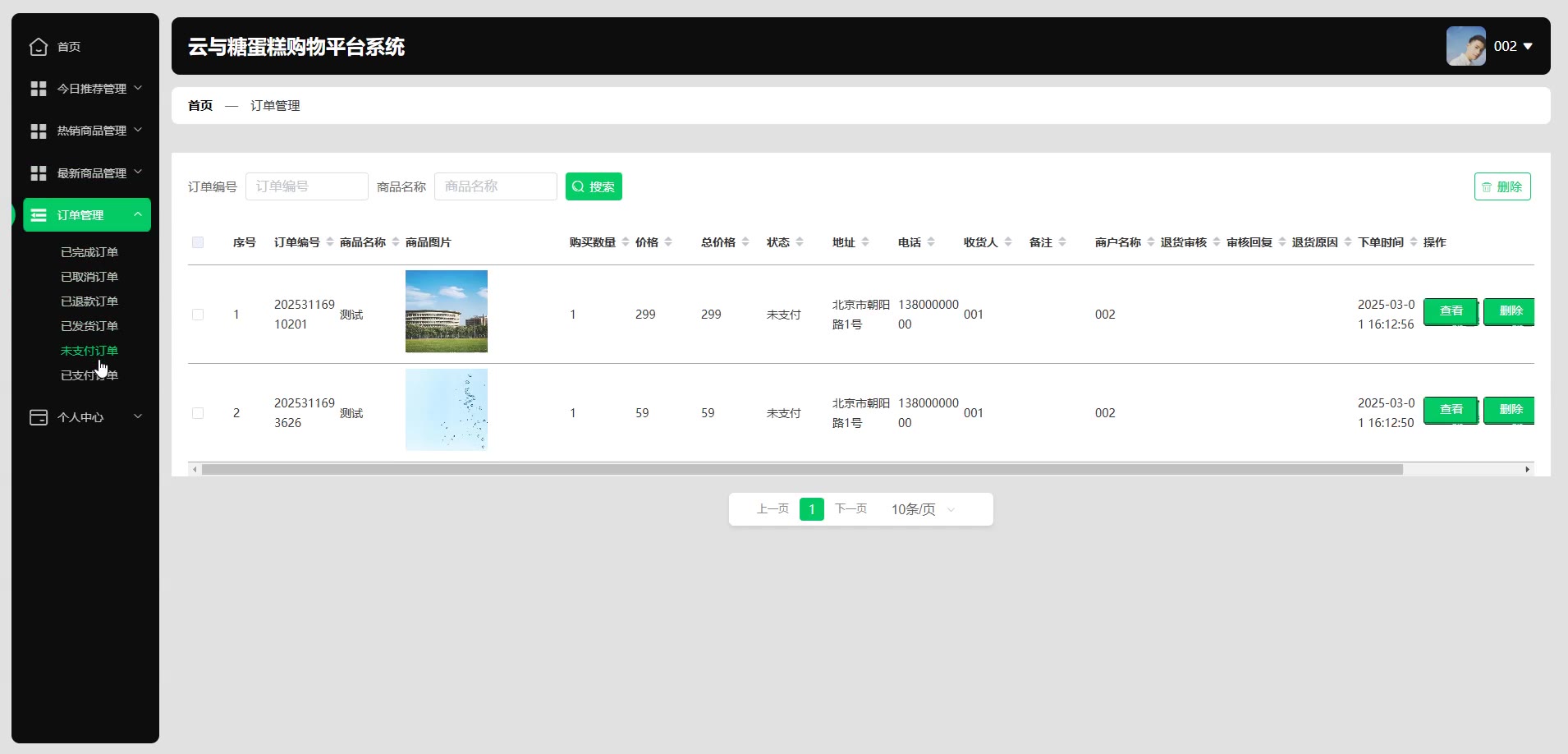Click the 订单编号 search input field
This screenshot has width=1568, height=754.
click(307, 186)
